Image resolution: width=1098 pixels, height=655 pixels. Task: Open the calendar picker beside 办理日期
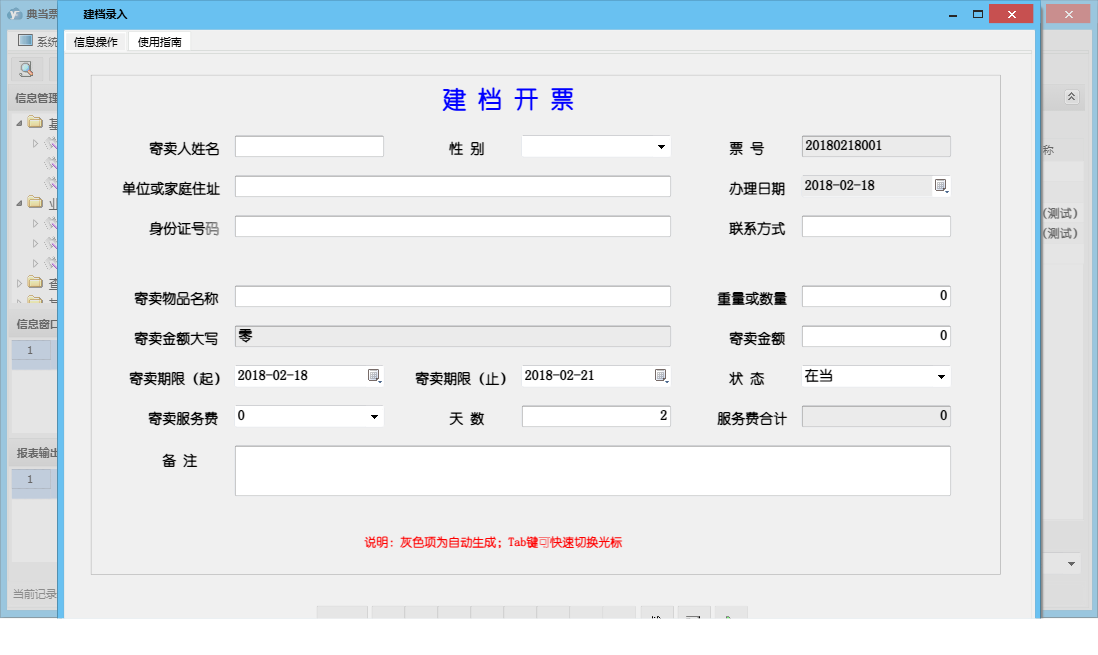click(938, 186)
